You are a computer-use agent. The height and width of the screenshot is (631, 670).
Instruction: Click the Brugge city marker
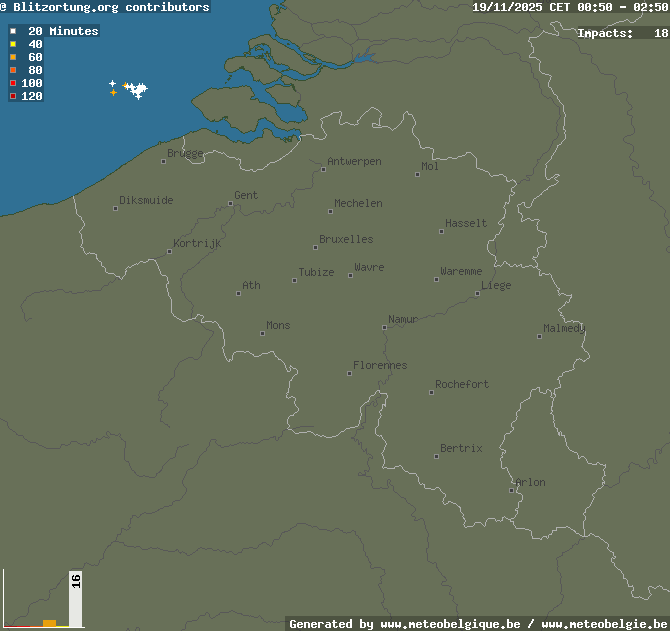[164, 161]
